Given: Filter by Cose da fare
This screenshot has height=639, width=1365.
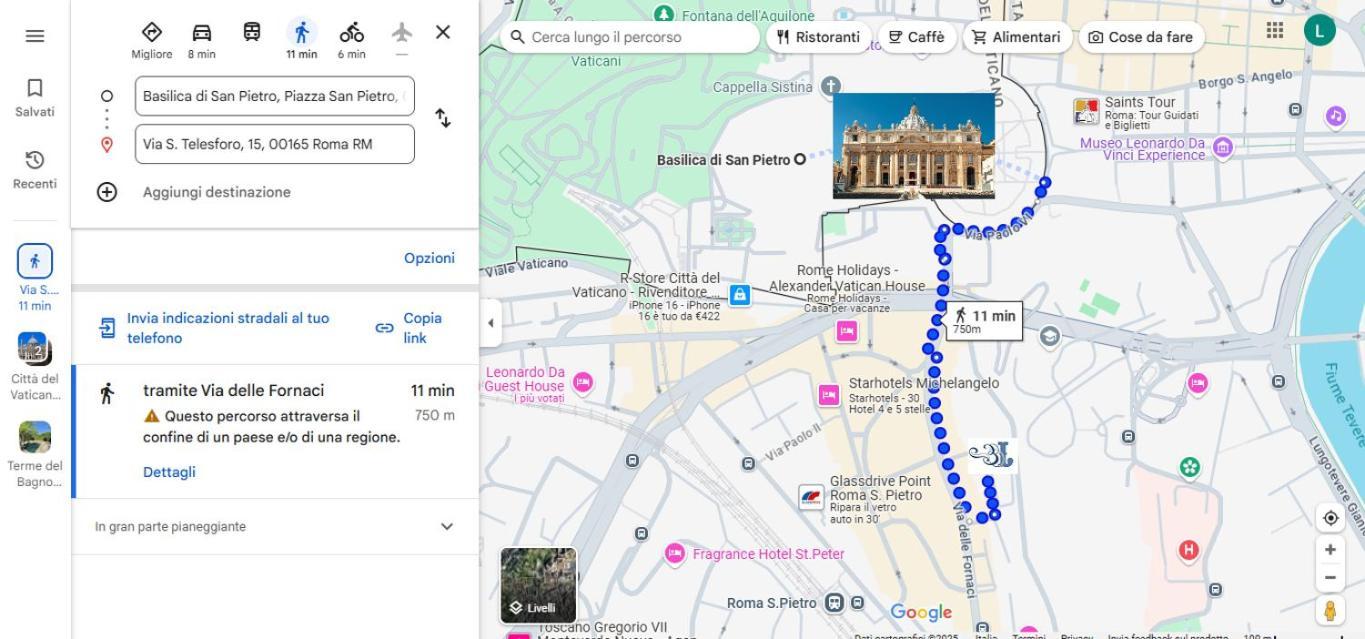Looking at the screenshot, I should tap(1141, 37).
